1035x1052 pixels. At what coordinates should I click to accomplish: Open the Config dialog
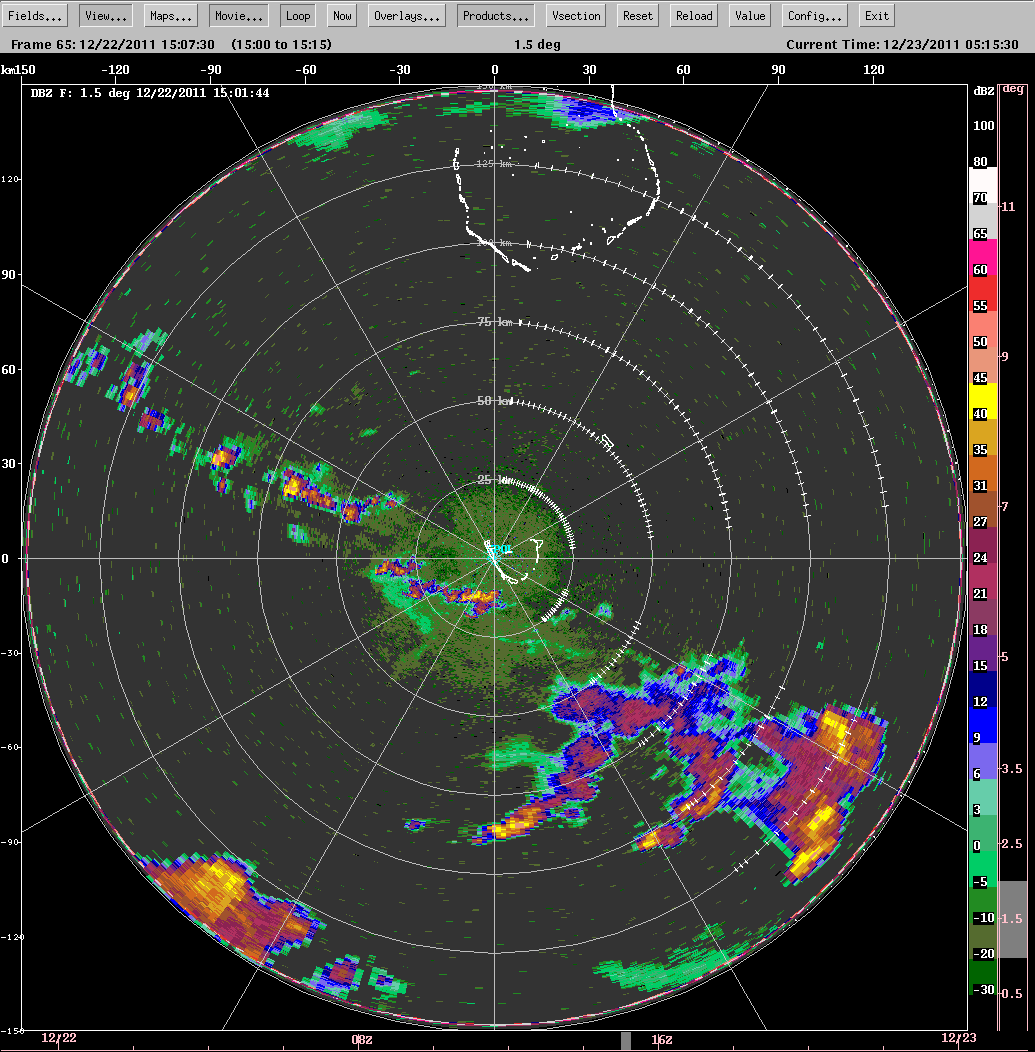(x=815, y=16)
